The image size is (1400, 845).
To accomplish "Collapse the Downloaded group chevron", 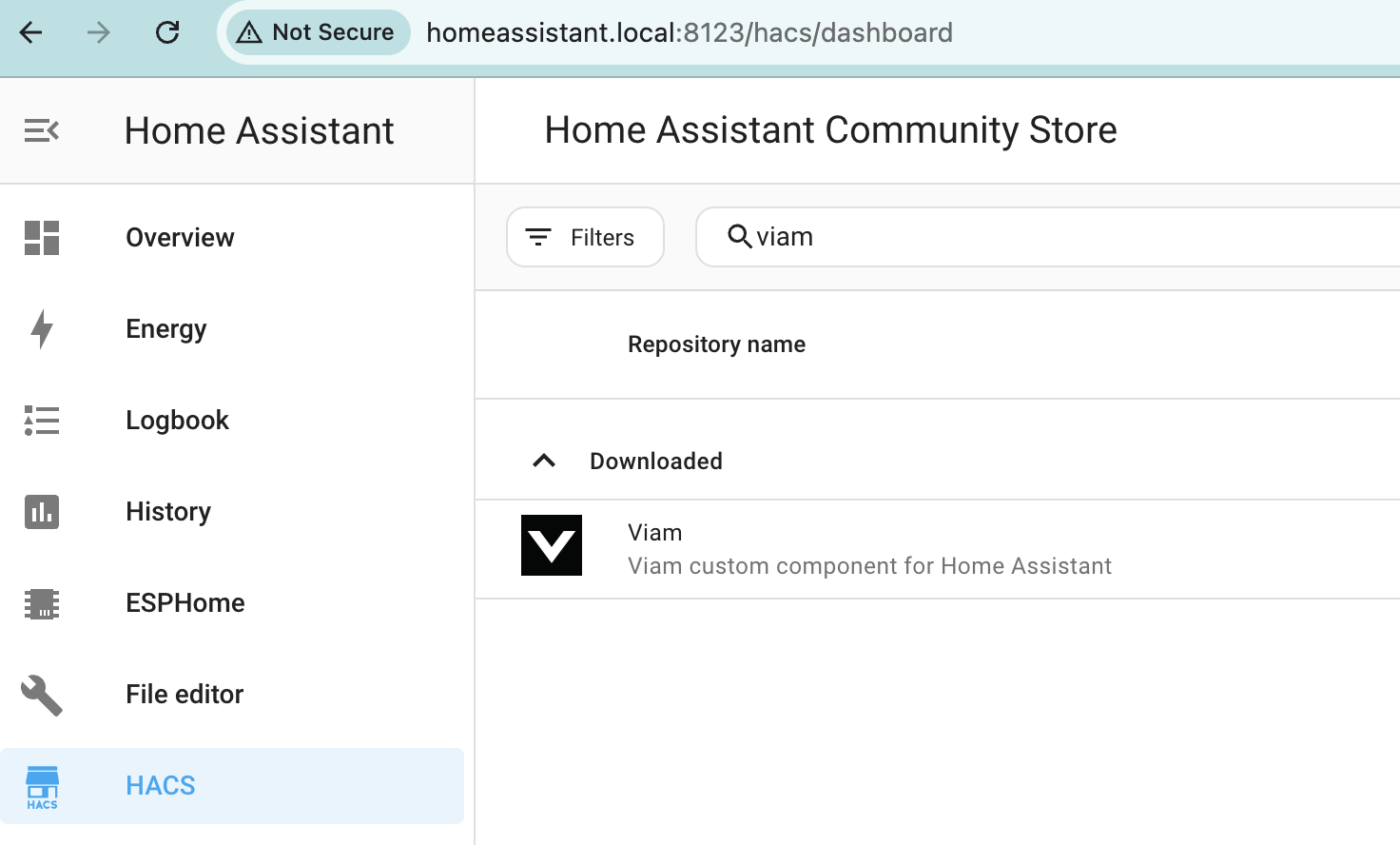I will click(x=544, y=462).
